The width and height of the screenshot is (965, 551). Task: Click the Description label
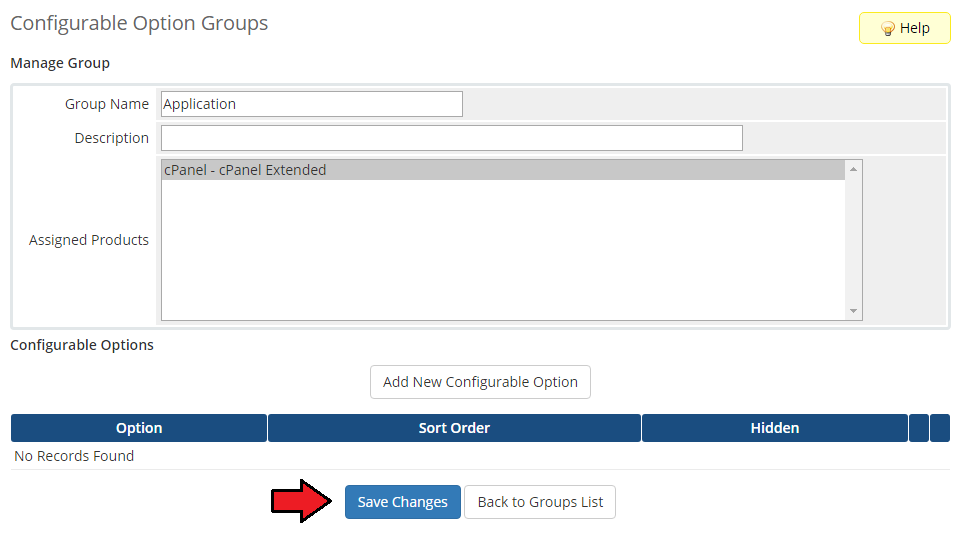pos(111,138)
